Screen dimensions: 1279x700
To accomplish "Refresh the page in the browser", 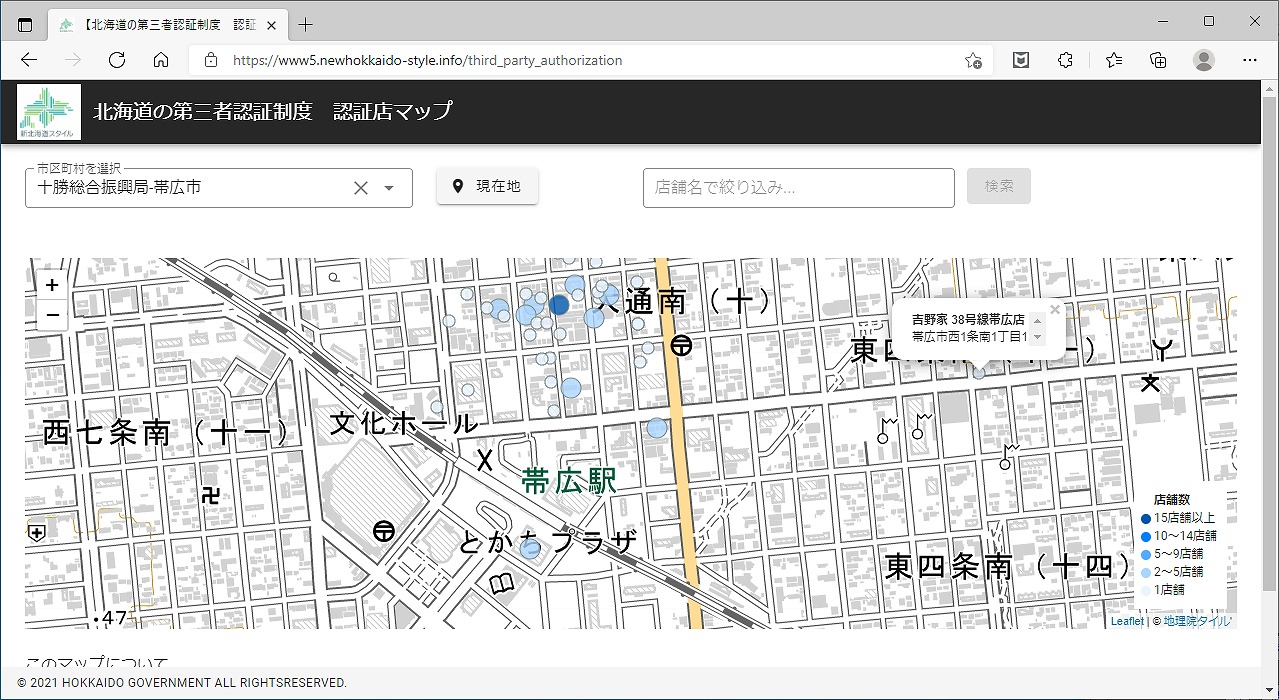I will point(117,60).
